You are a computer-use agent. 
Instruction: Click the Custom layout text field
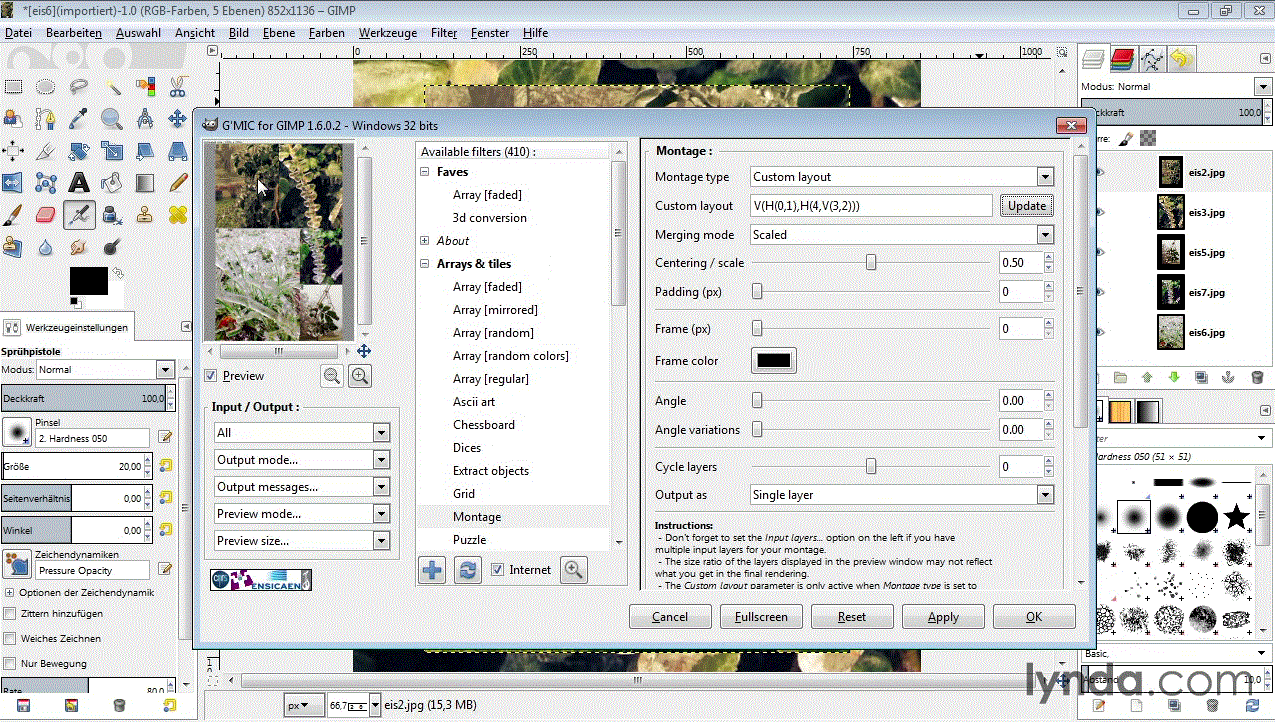871,206
